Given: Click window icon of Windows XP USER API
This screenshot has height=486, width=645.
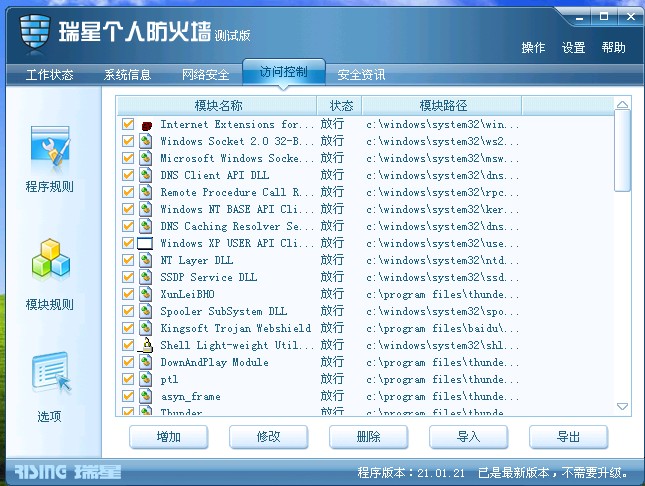Looking at the screenshot, I should point(145,243).
